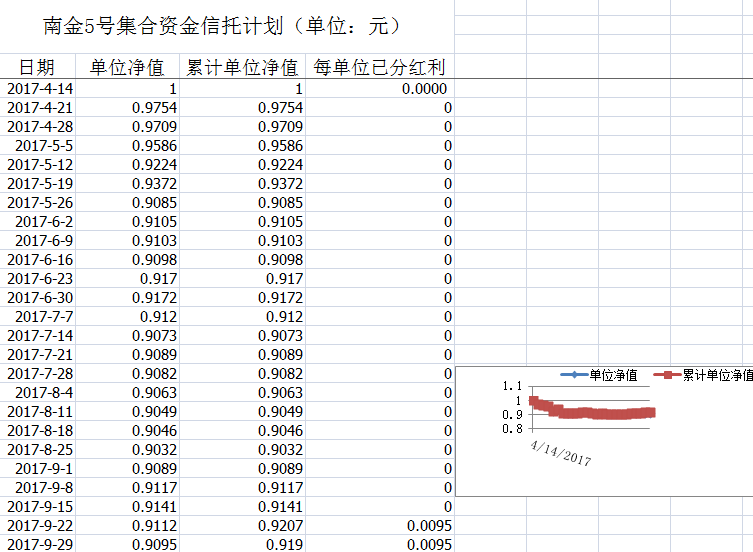
Task: Select the date cell 2017-9-29
Action: tap(40, 544)
